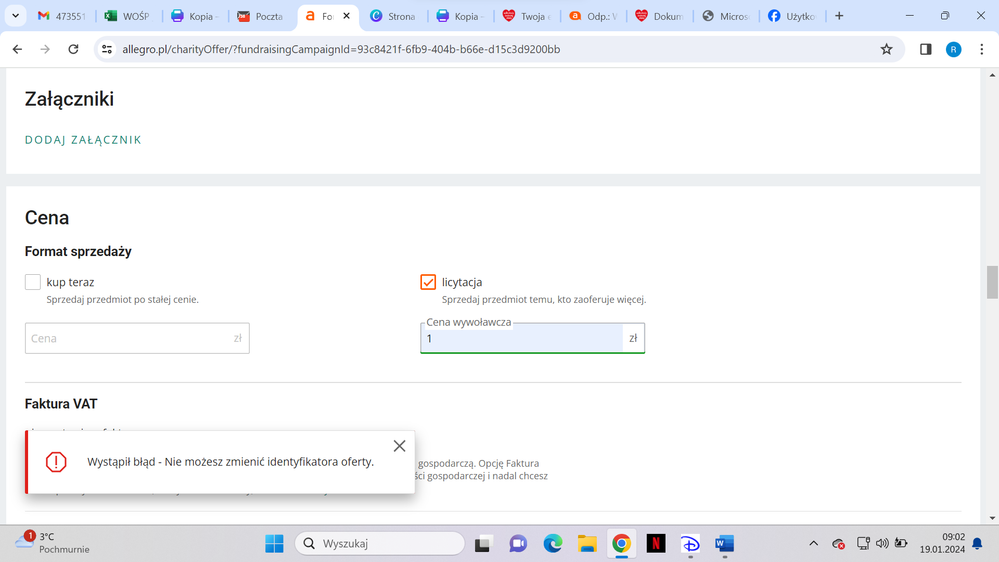This screenshot has height=562, width=999.
Task: Show hidden system tray icons
Action: tap(813, 544)
